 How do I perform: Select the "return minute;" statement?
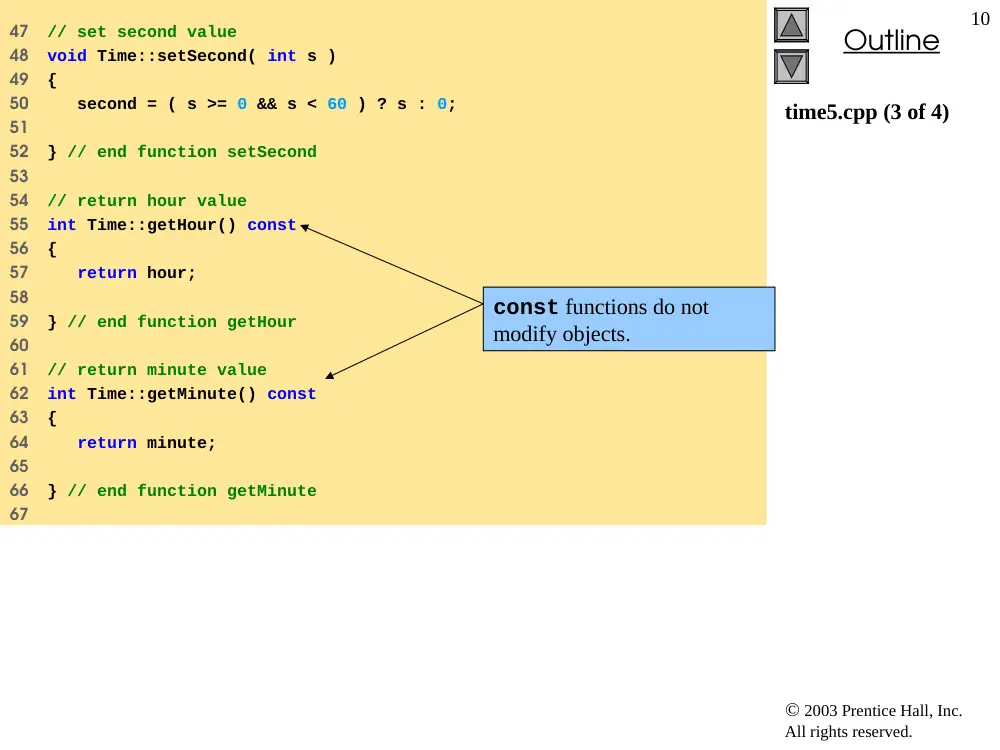coord(147,443)
